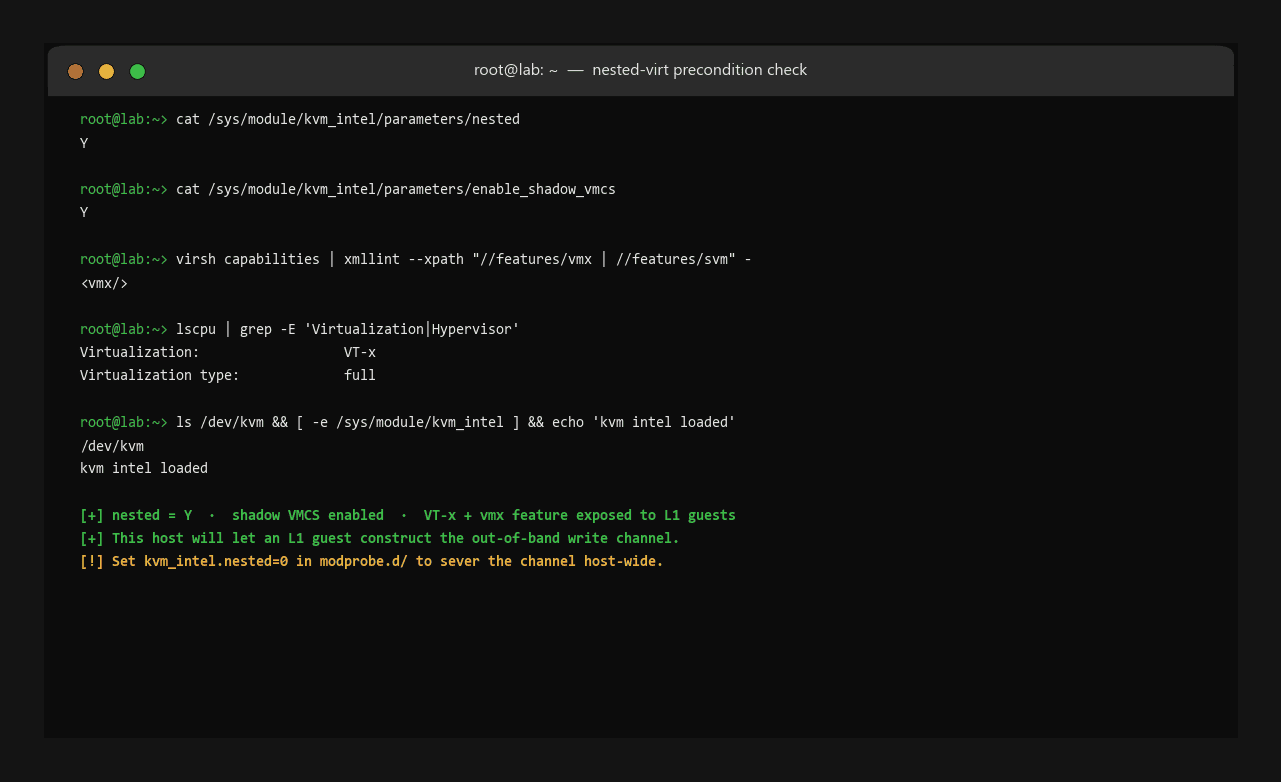The image size is (1281, 782).
Task: Click the 'Virtualization type:' label
Action: click(x=160, y=375)
